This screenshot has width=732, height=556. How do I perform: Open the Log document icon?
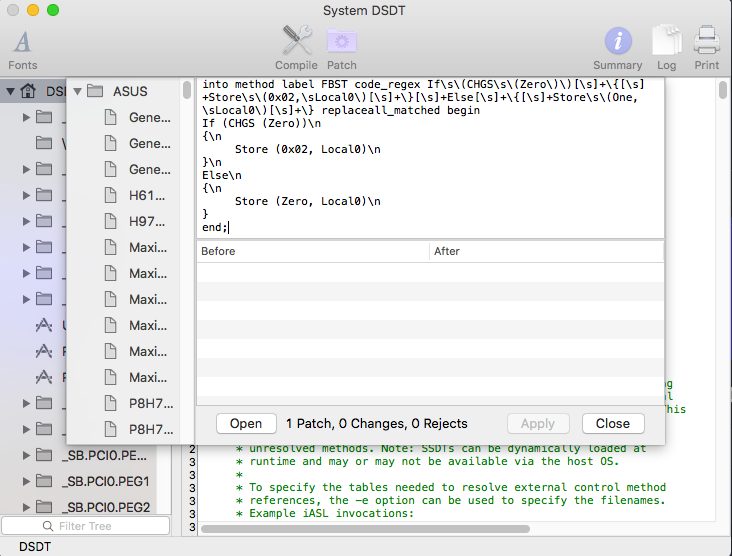[666, 43]
